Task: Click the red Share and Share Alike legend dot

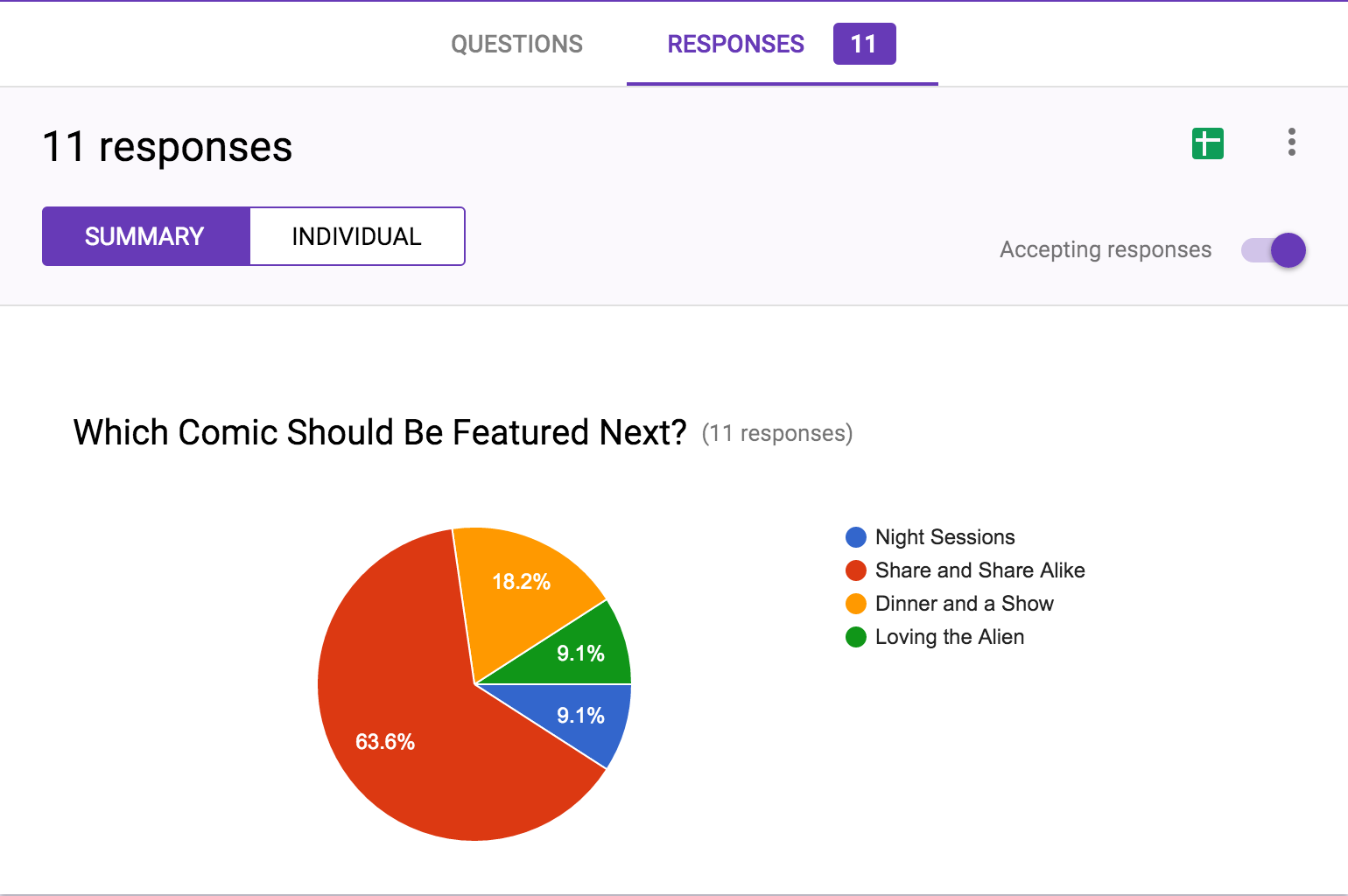Action: point(856,570)
